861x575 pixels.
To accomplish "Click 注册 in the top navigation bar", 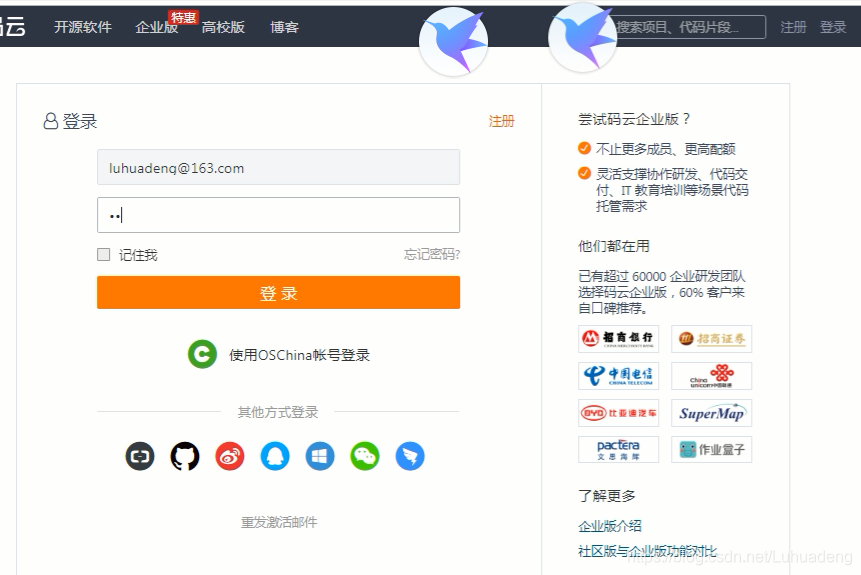I will tap(793, 27).
